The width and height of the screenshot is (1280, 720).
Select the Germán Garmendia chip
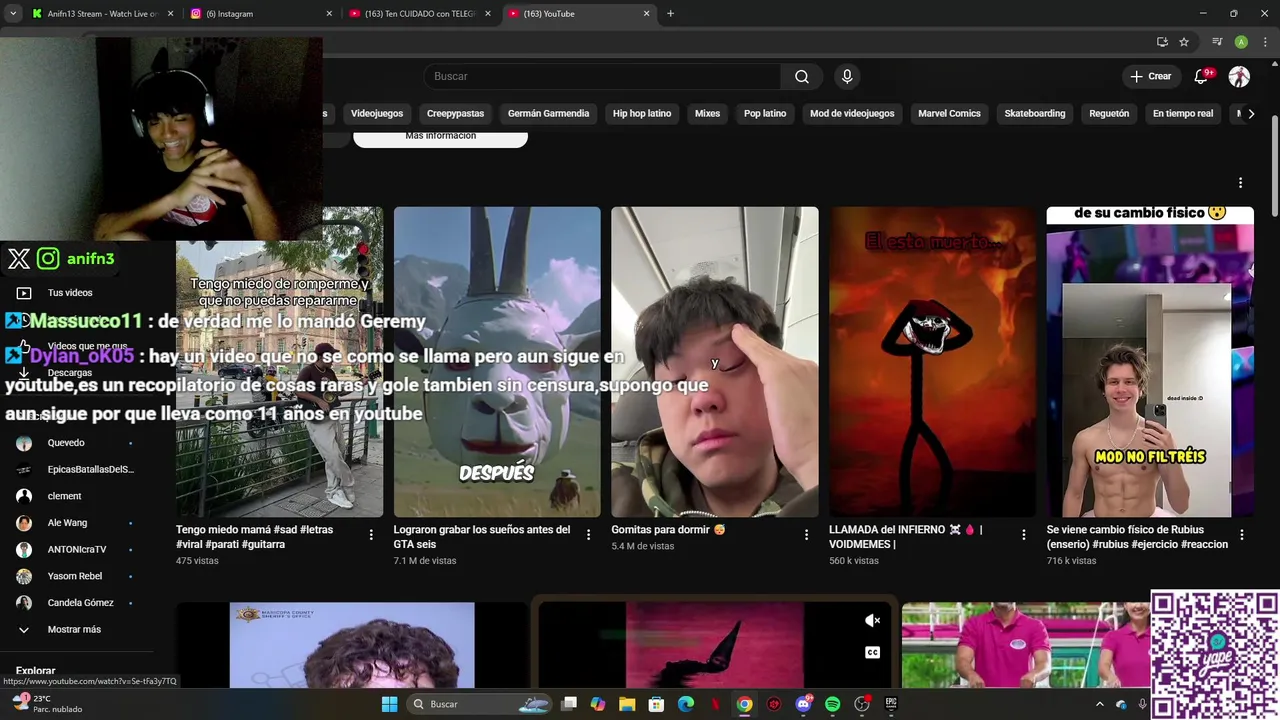click(548, 114)
